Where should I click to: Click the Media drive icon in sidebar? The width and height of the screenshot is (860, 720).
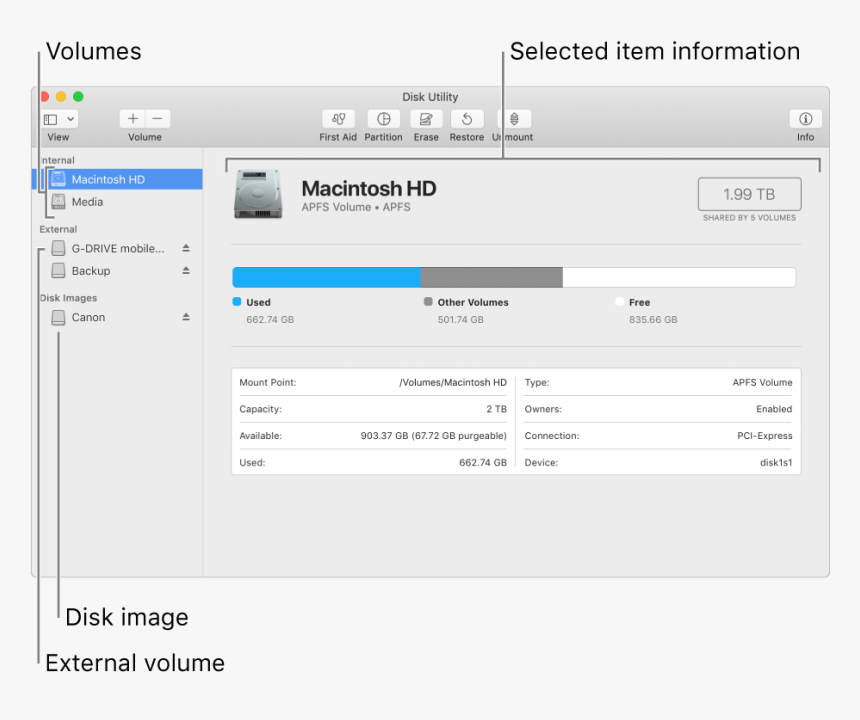point(58,202)
